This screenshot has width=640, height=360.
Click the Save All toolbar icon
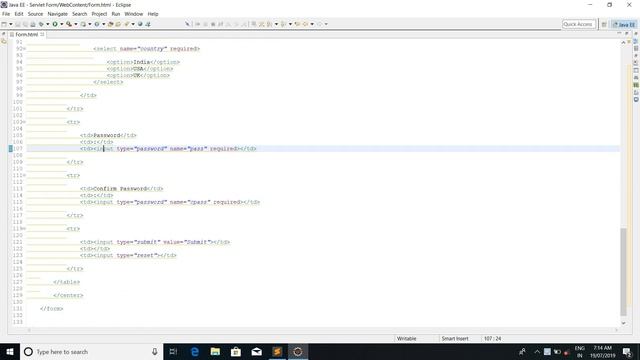coord(25,24)
